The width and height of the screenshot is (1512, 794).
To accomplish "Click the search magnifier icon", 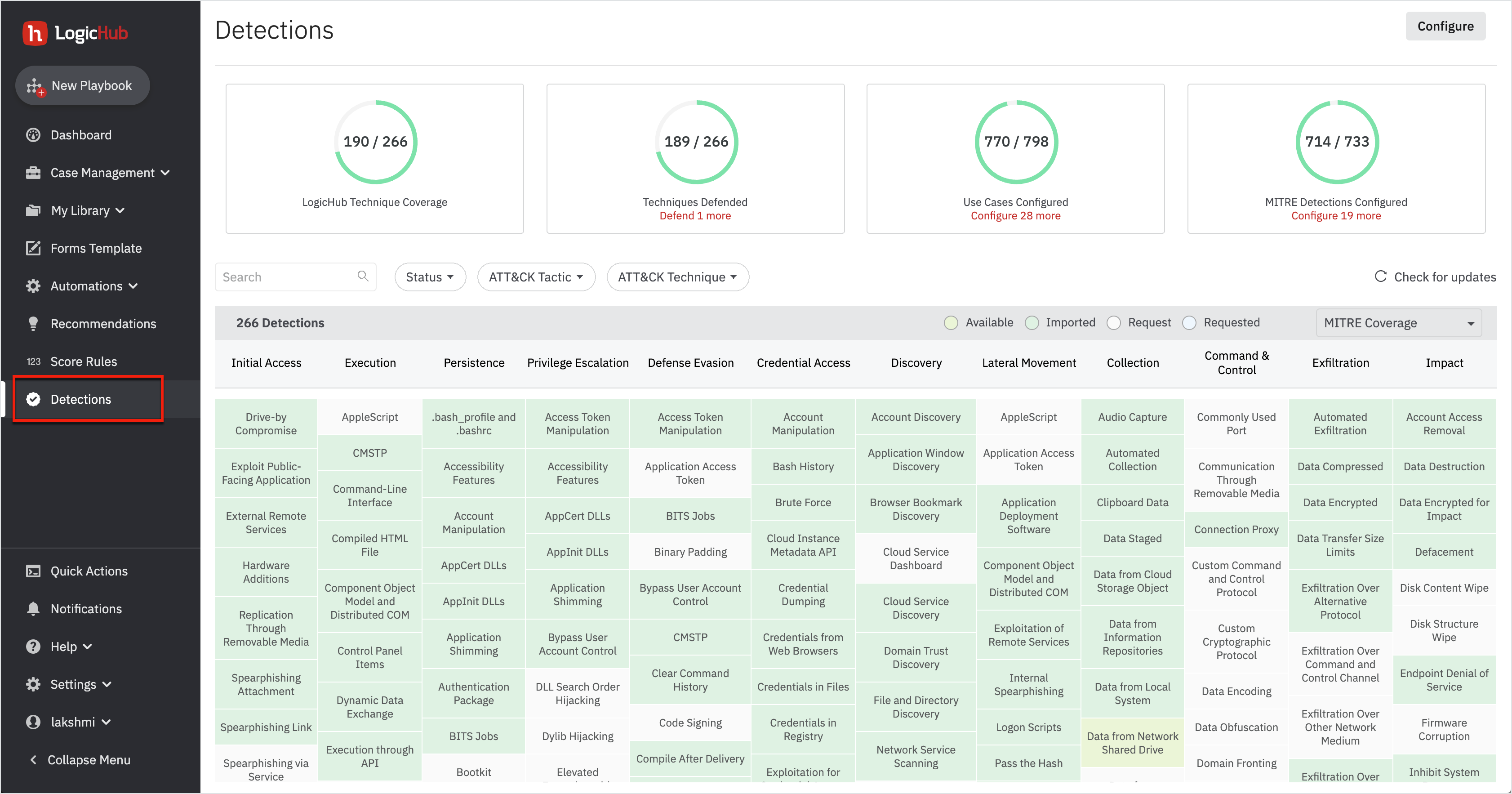I will (363, 277).
